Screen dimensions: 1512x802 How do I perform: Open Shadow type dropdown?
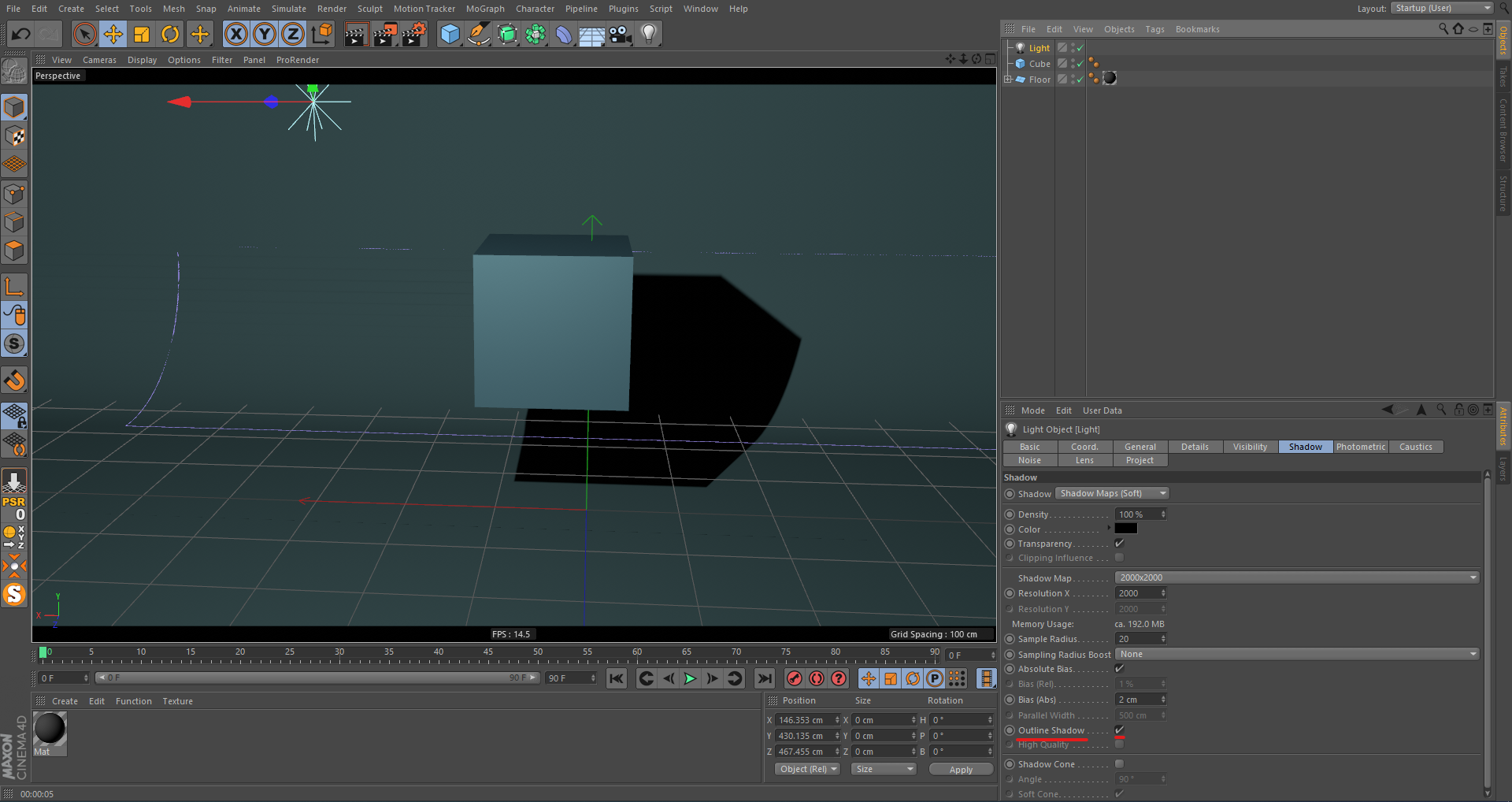tap(1112, 494)
